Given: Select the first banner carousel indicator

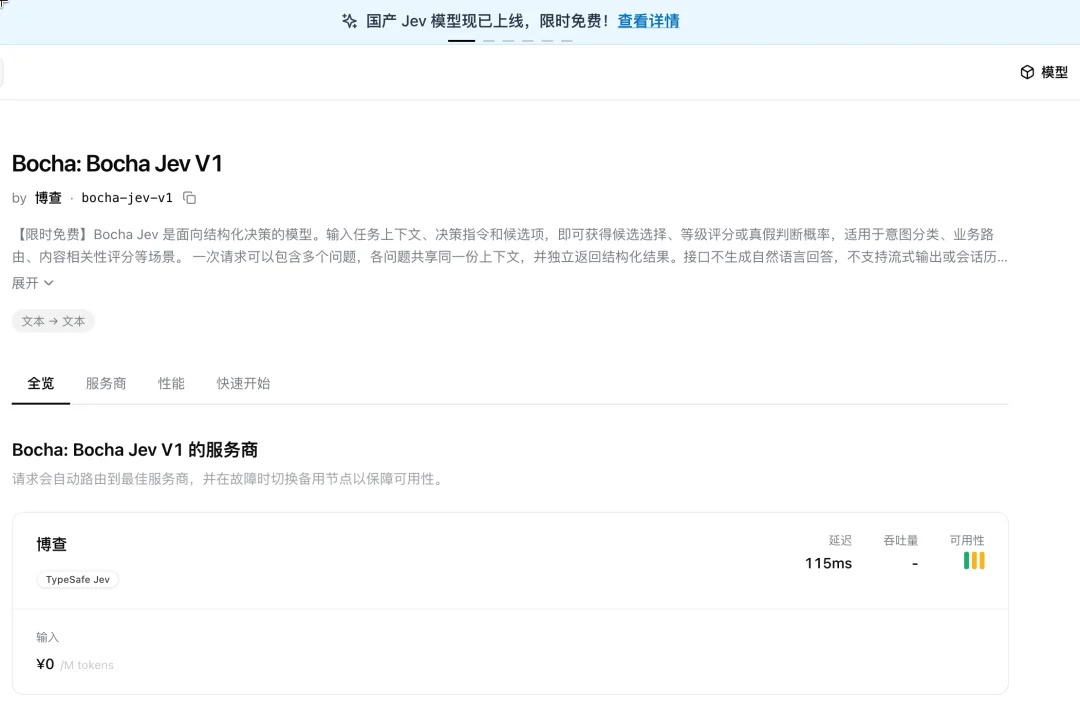Looking at the screenshot, I should click(x=461, y=41).
